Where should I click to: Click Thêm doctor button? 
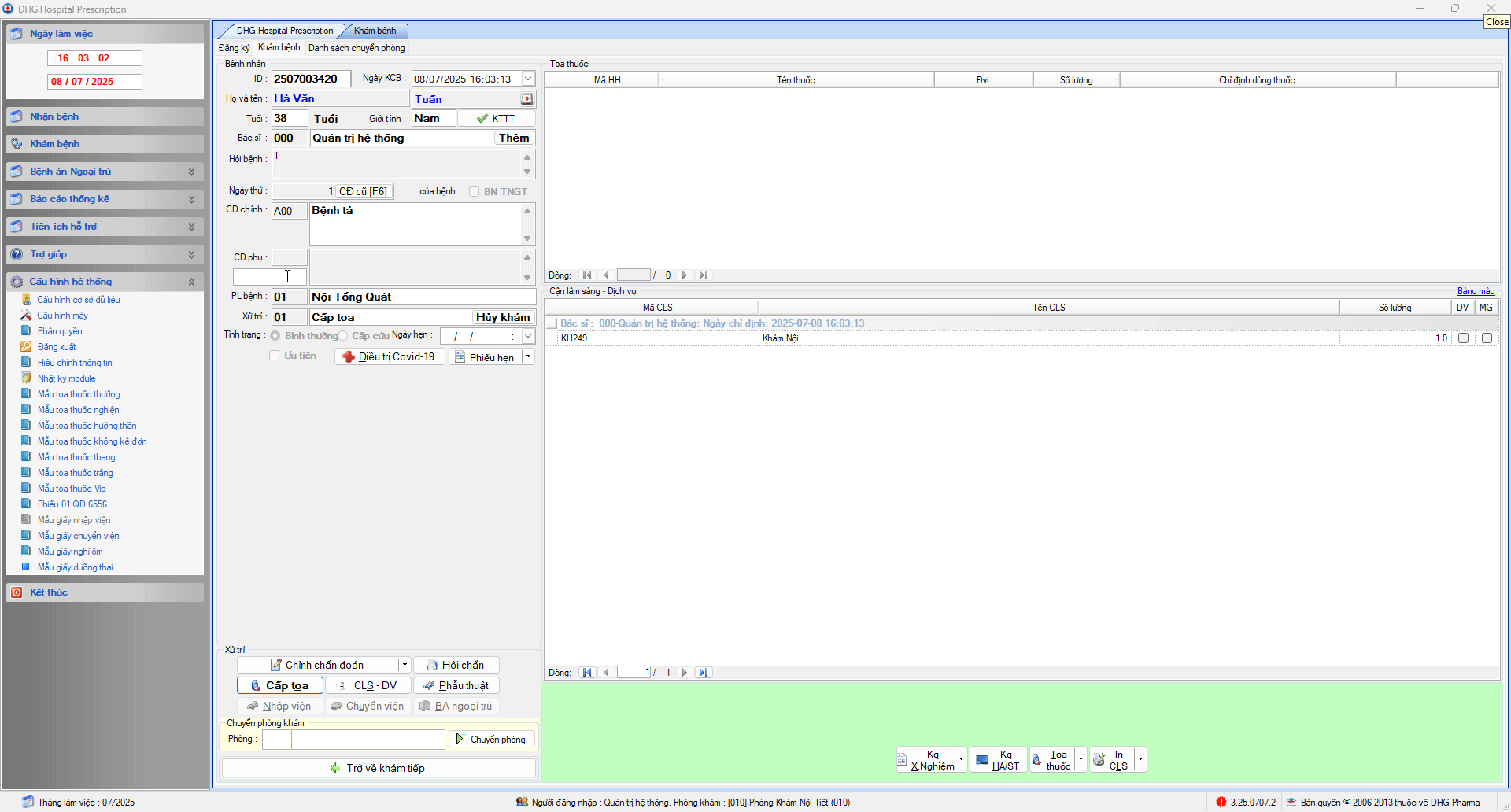(514, 138)
